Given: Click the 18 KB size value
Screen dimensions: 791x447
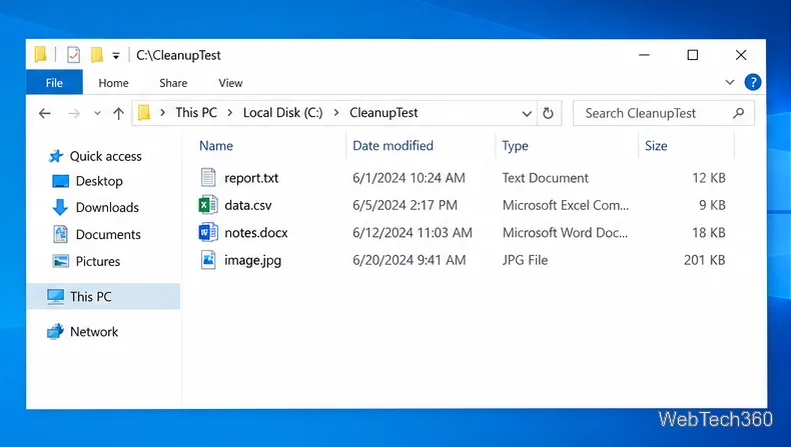Looking at the screenshot, I should click(x=709, y=233).
